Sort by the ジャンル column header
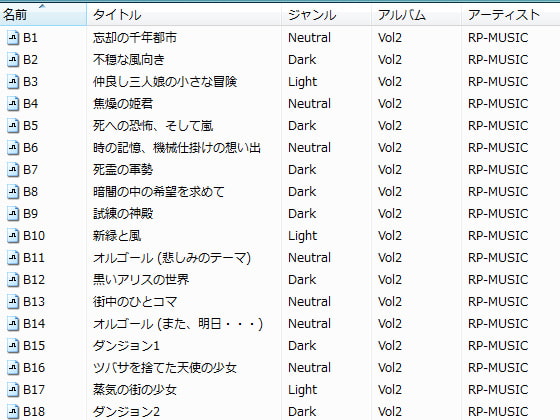The image size is (560, 420). click(326, 15)
